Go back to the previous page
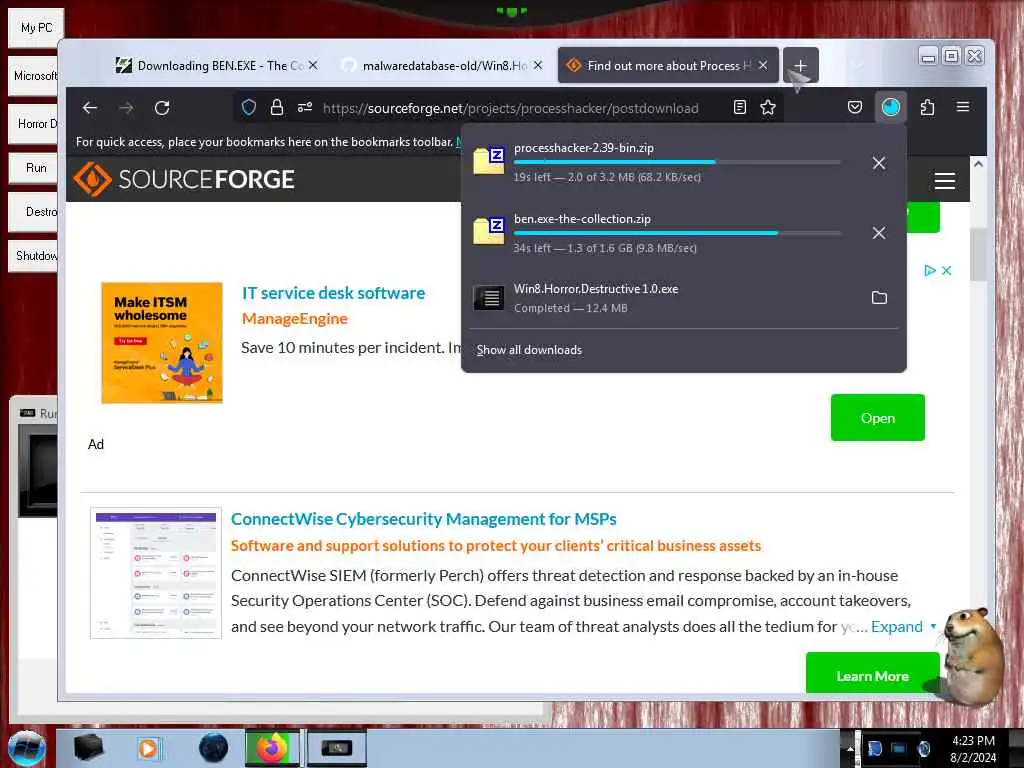1024x768 pixels. (x=90, y=108)
